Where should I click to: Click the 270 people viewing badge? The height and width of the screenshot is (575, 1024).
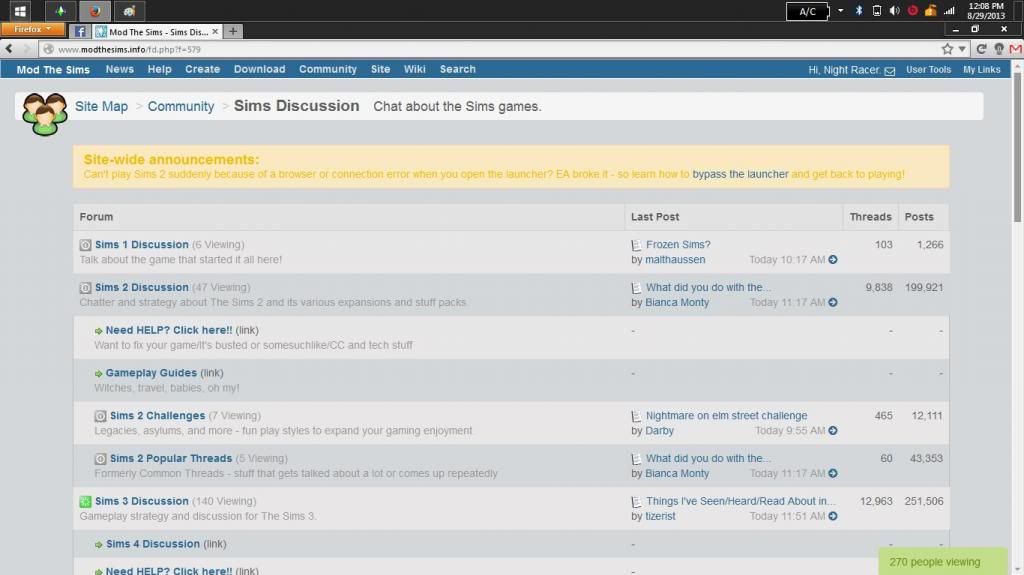pos(943,561)
